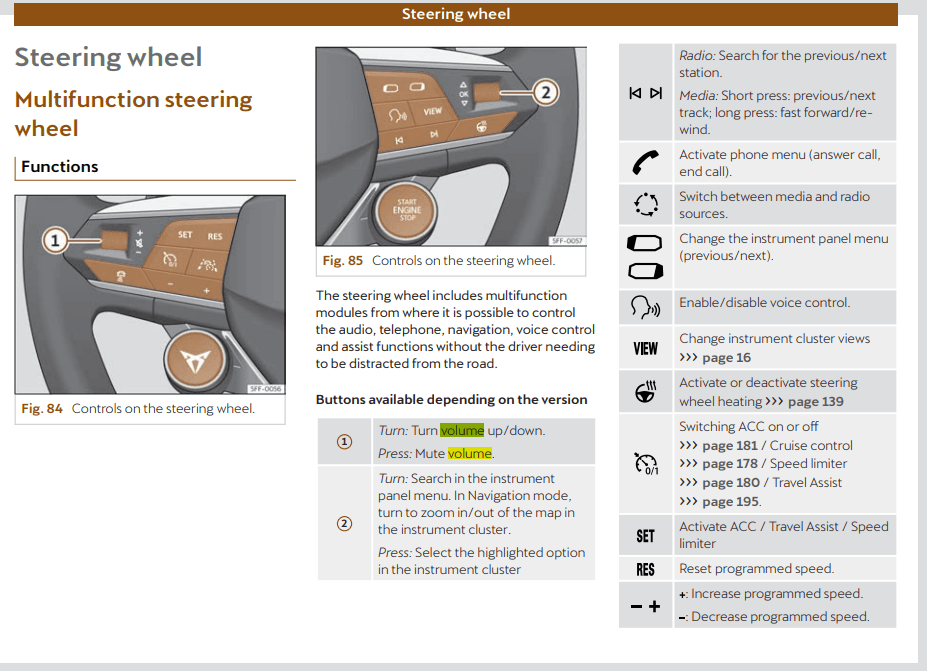Select the phone handset icon
This screenshot has width=927, height=671.
[645, 163]
